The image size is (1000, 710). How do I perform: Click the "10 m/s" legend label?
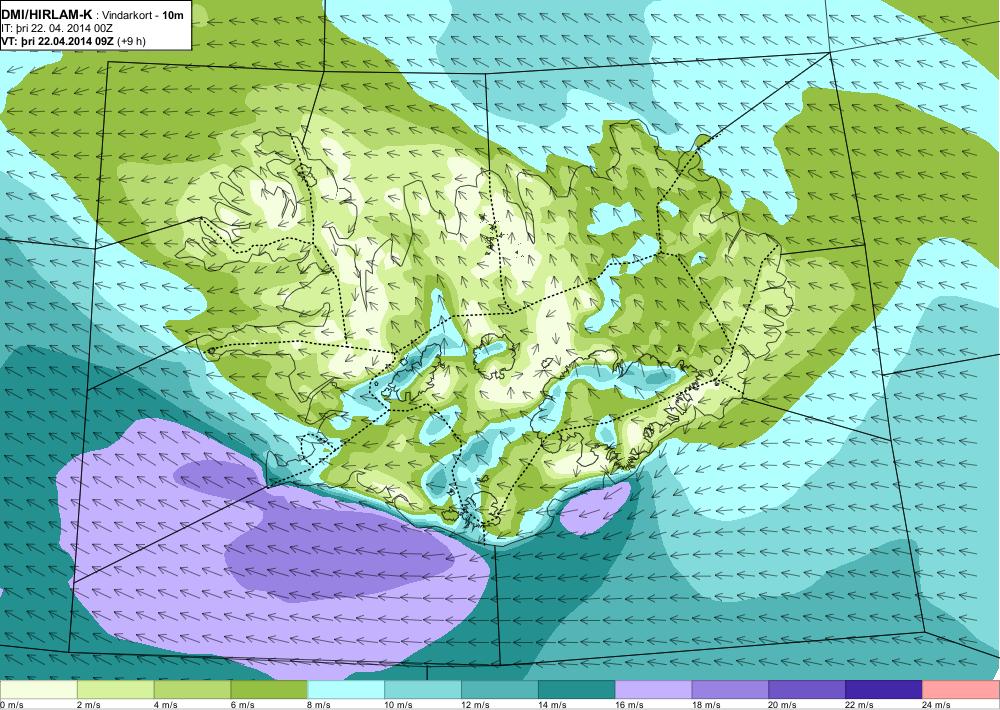[399, 705]
